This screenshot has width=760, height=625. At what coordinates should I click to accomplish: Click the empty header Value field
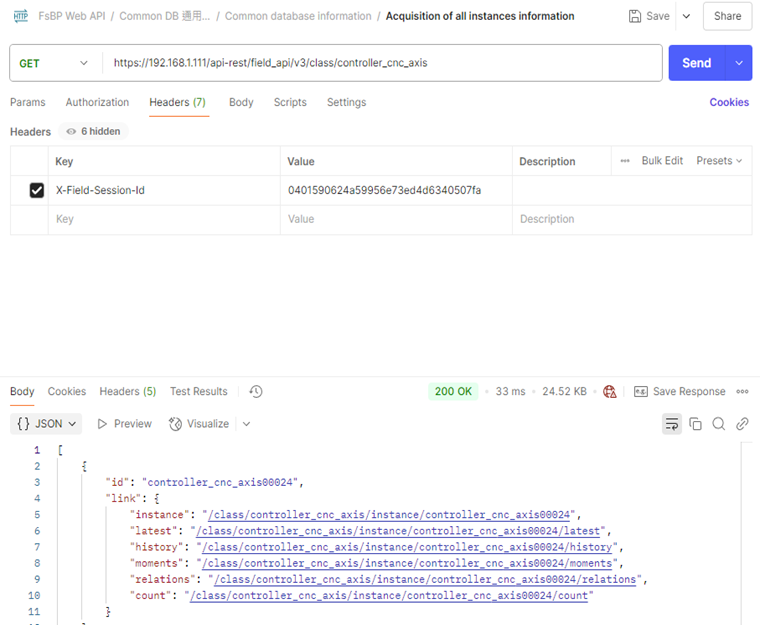[396, 219]
